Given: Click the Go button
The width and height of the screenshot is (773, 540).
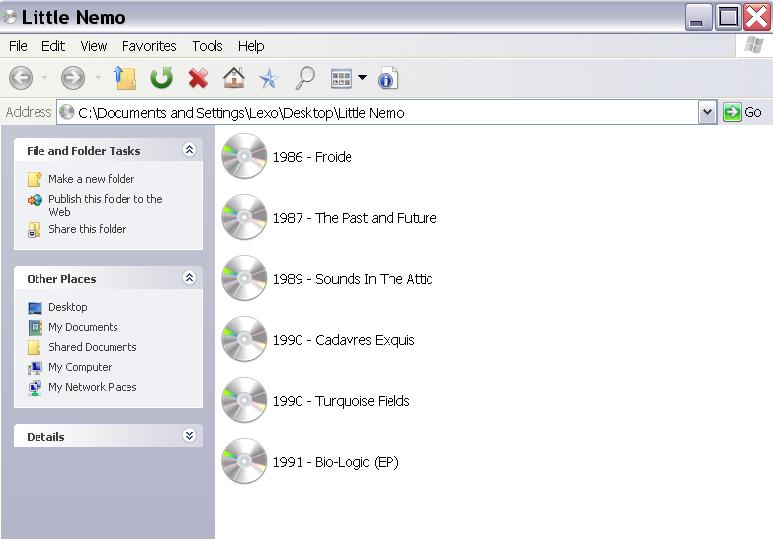Looking at the screenshot, I should coord(743,112).
